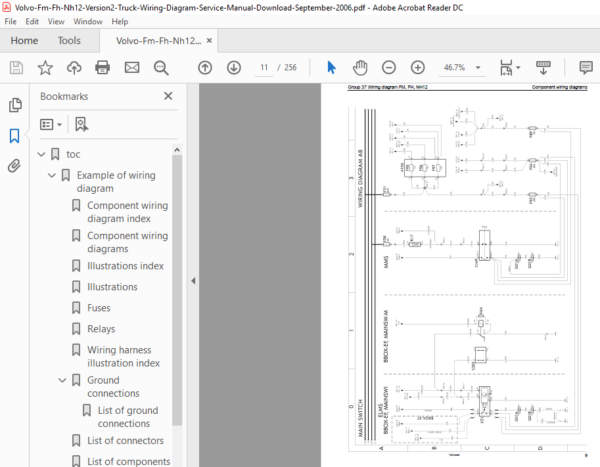Image resolution: width=600 pixels, height=467 pixels.
Task: Collapse navigation pane with left arrow
Action: coord(193,281)
